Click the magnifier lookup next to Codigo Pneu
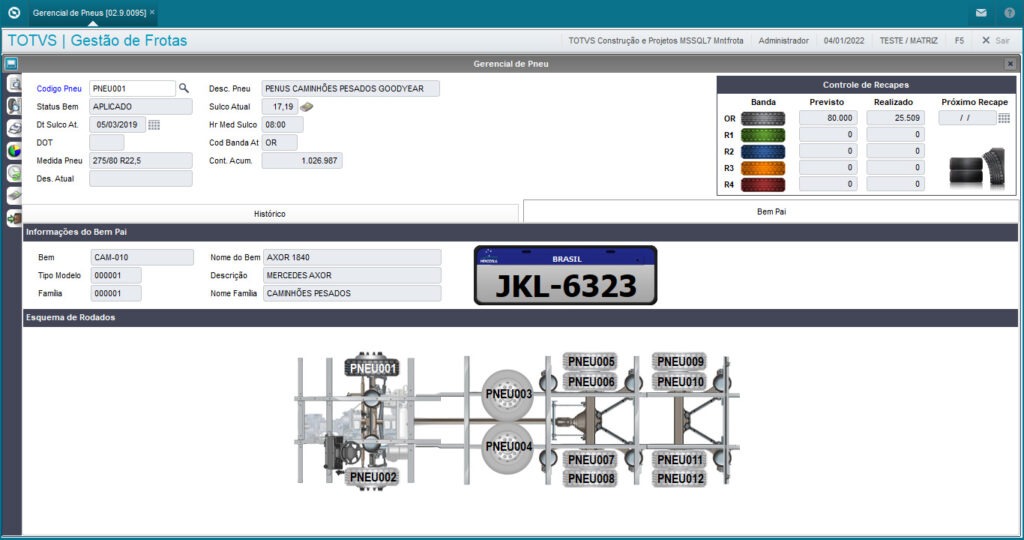 click(x=184, y=88)
